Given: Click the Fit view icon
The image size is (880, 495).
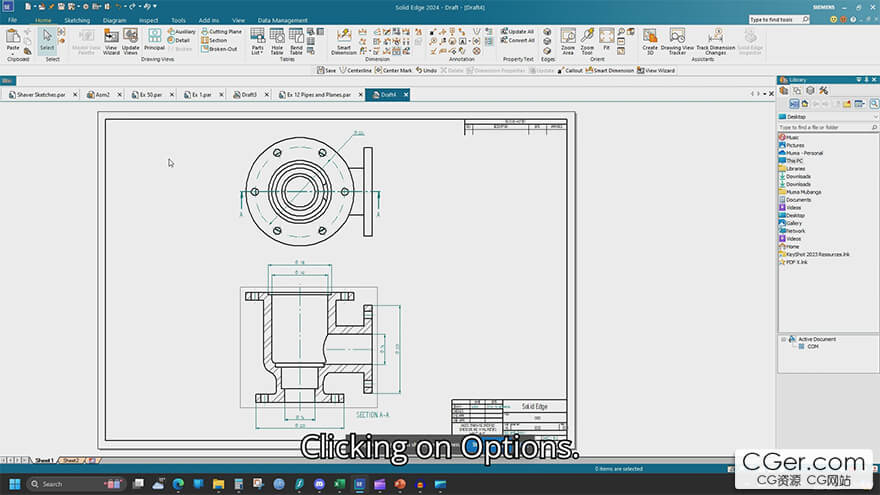Looking at the screenshot, I should pyautogui.click(x=606, y=39).
